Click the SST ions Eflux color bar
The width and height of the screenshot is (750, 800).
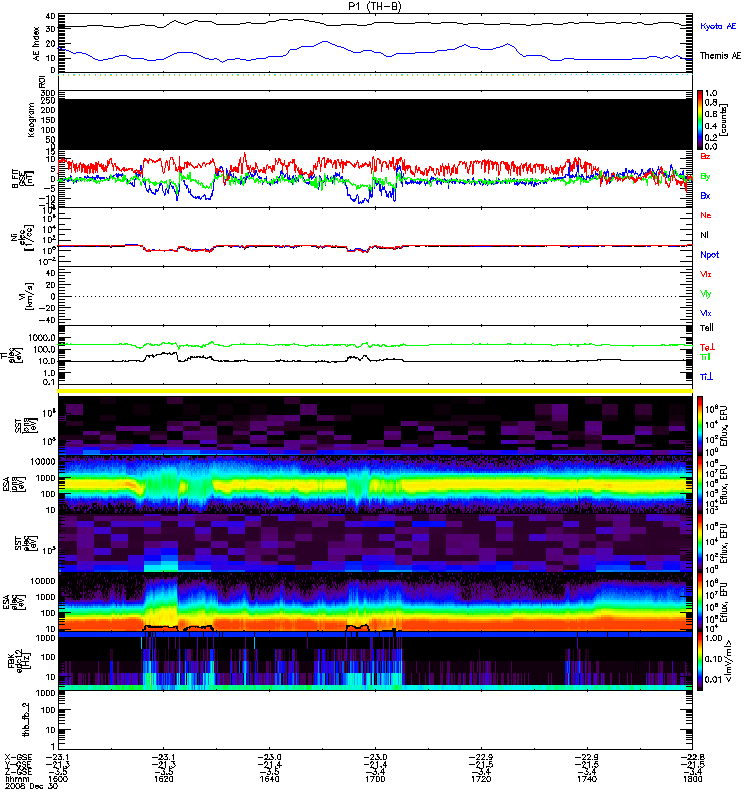pyautogui.click(x=700, y=424)
